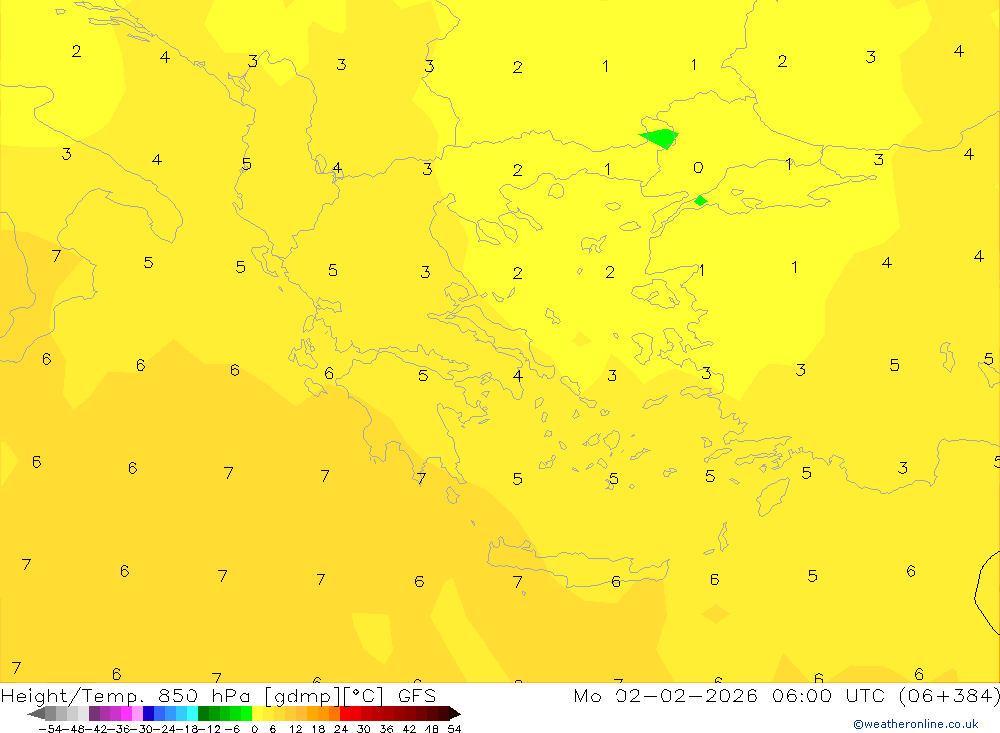Click the small green diamond on the map
The height and width of the screenshot is (733, 1000).
(700, 201)
